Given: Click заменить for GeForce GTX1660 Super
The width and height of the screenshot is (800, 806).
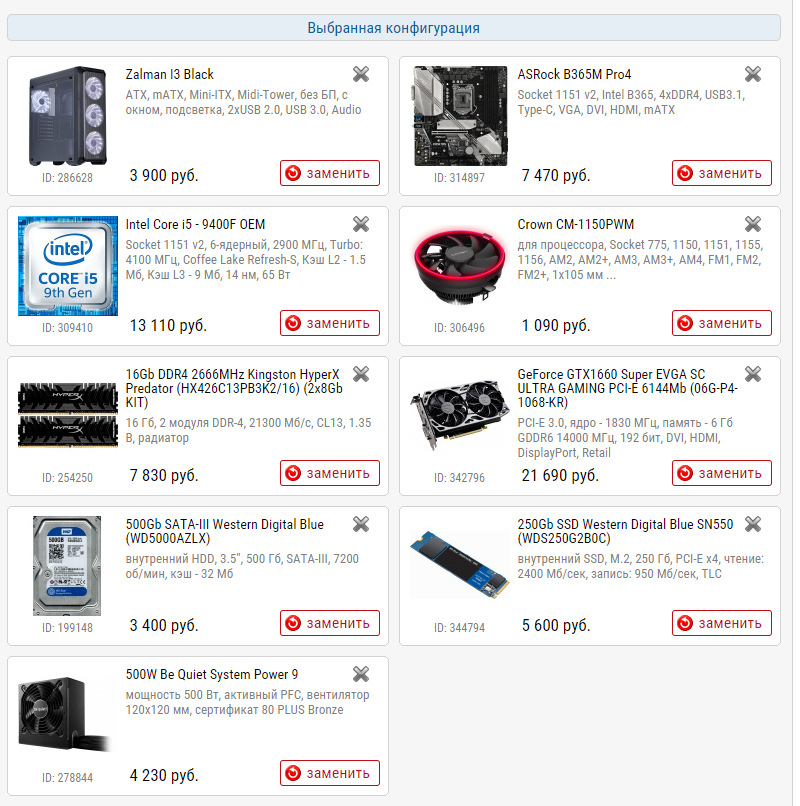Looking at the screenshot, I should (721, 473).
